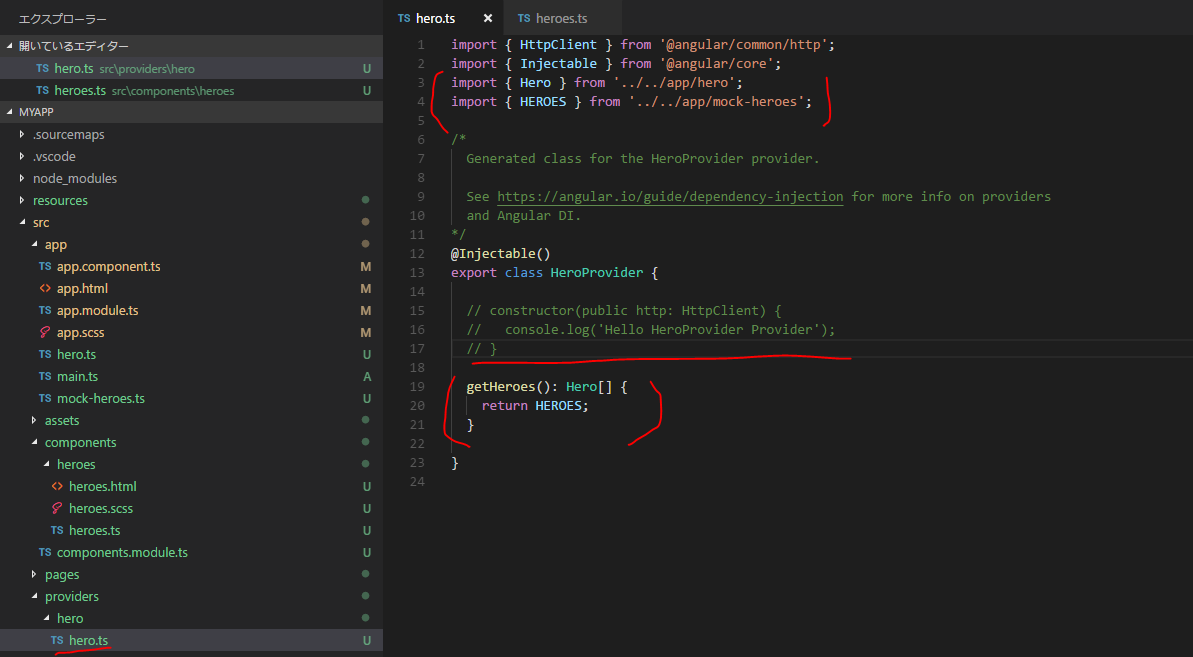Select the hero.ts editor tab

coord(435,18)
